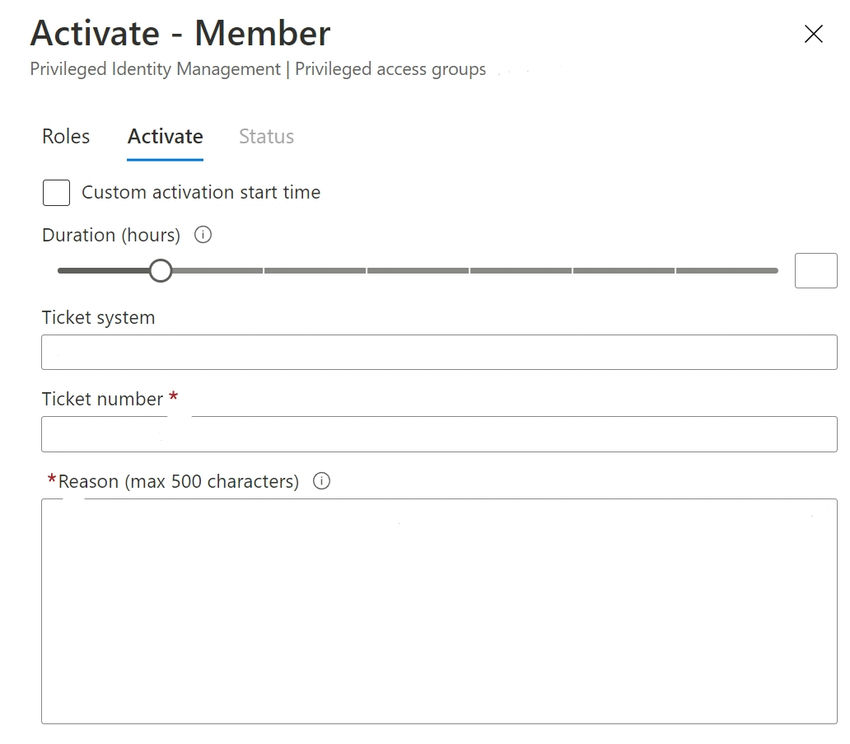Click the required Ticket number field

pos(438,433)
